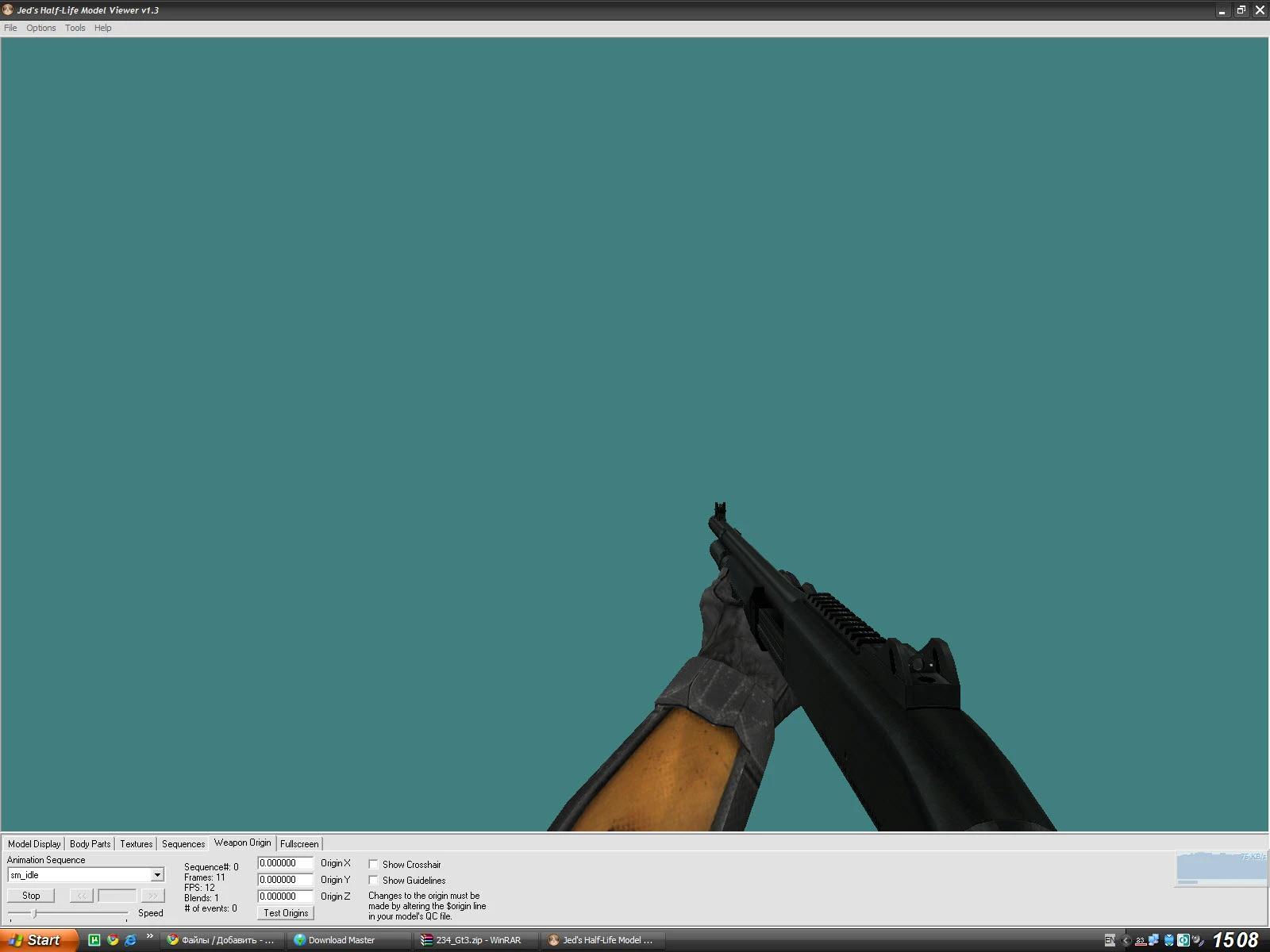Launch Google Chrome from quick launch
This screenshot has height=952, width=1270.
(113, 940)
